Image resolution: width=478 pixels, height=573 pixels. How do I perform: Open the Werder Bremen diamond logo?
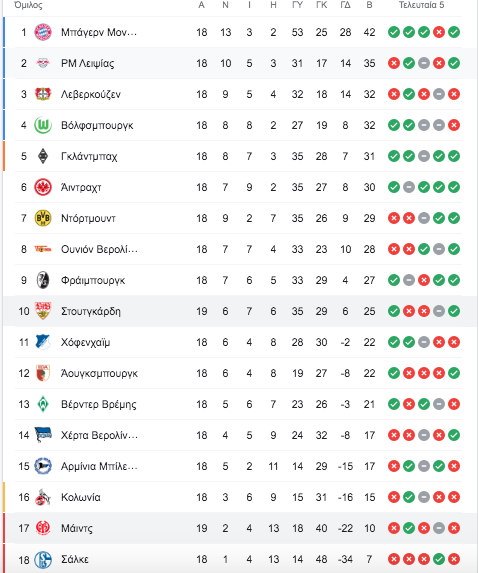point(43,404)
